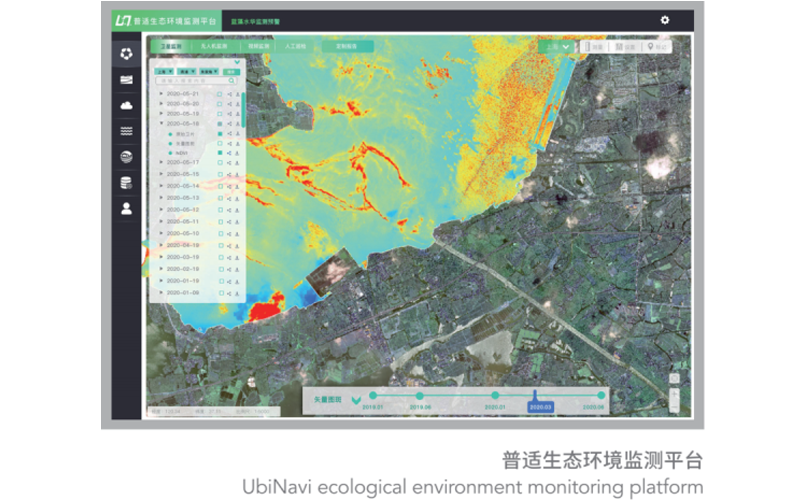Check the 2020-05-20 layer checkbox
The height and width of the screenshot is (500, 788).
[x=220, y=104]
